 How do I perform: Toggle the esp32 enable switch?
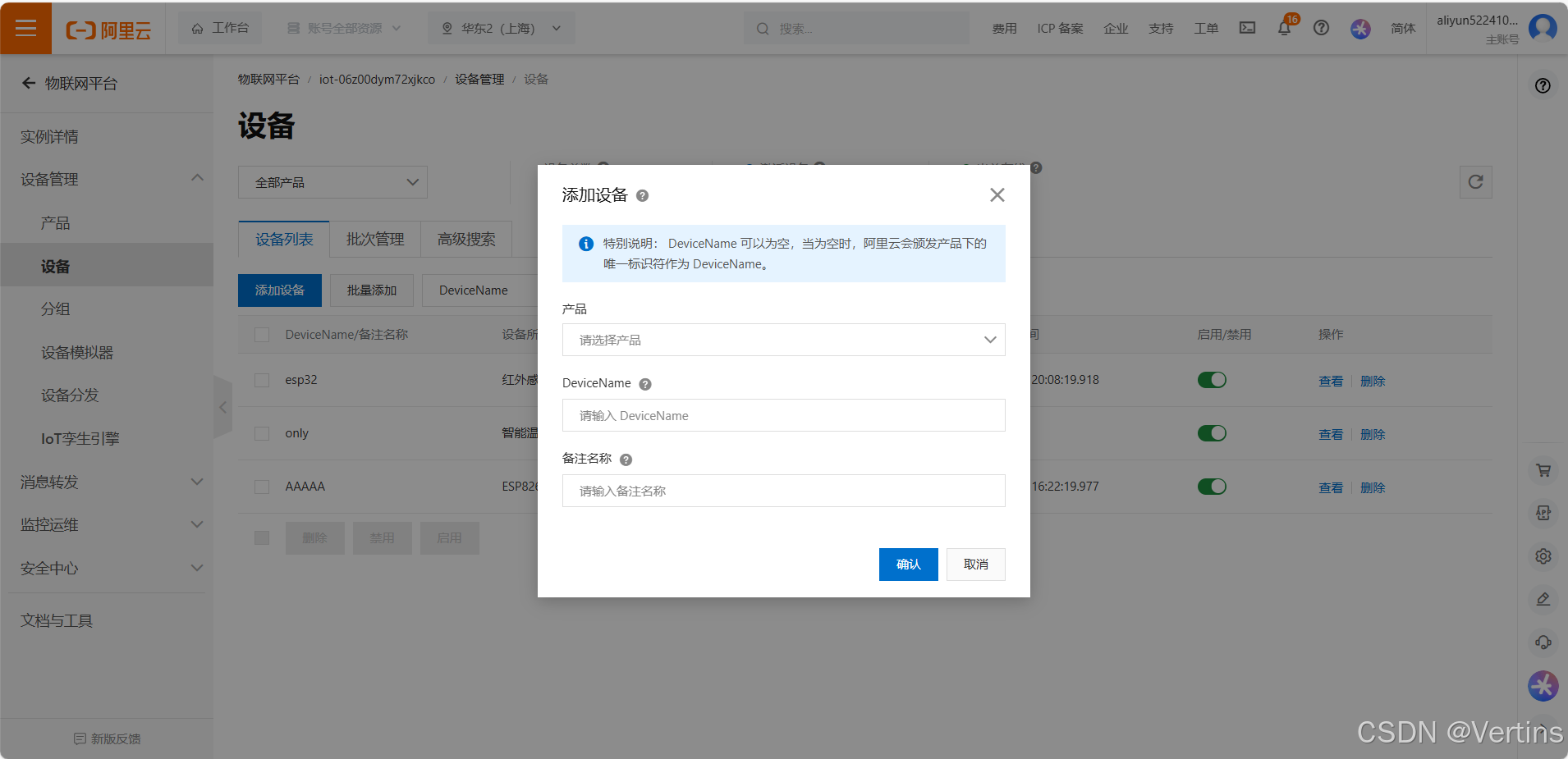(1212, 380)
